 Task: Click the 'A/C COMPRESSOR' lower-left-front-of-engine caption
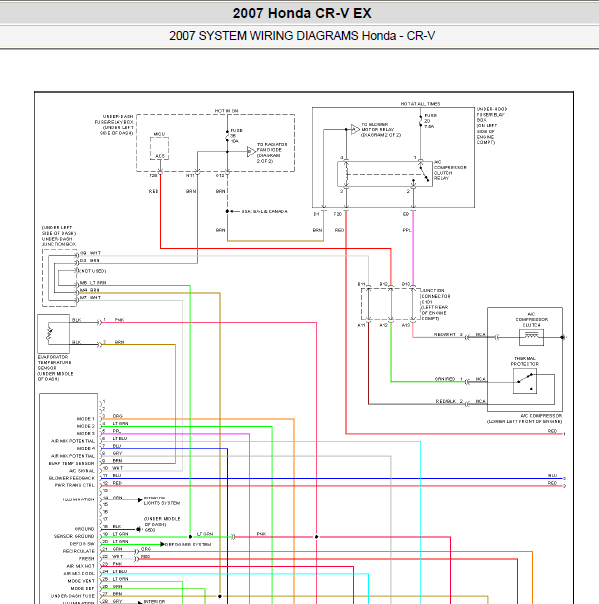[524, 419]
